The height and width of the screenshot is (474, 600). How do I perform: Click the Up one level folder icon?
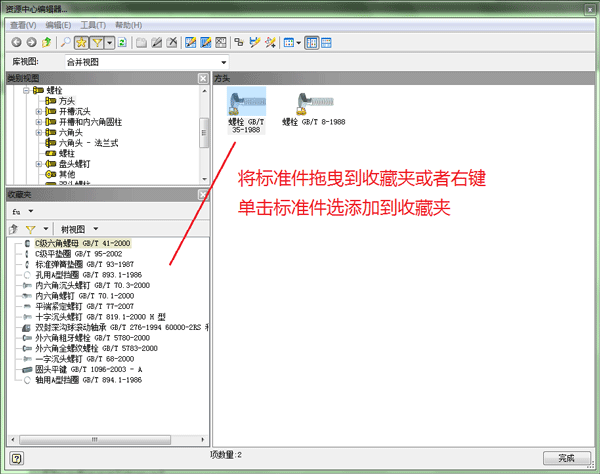[47, 42]
